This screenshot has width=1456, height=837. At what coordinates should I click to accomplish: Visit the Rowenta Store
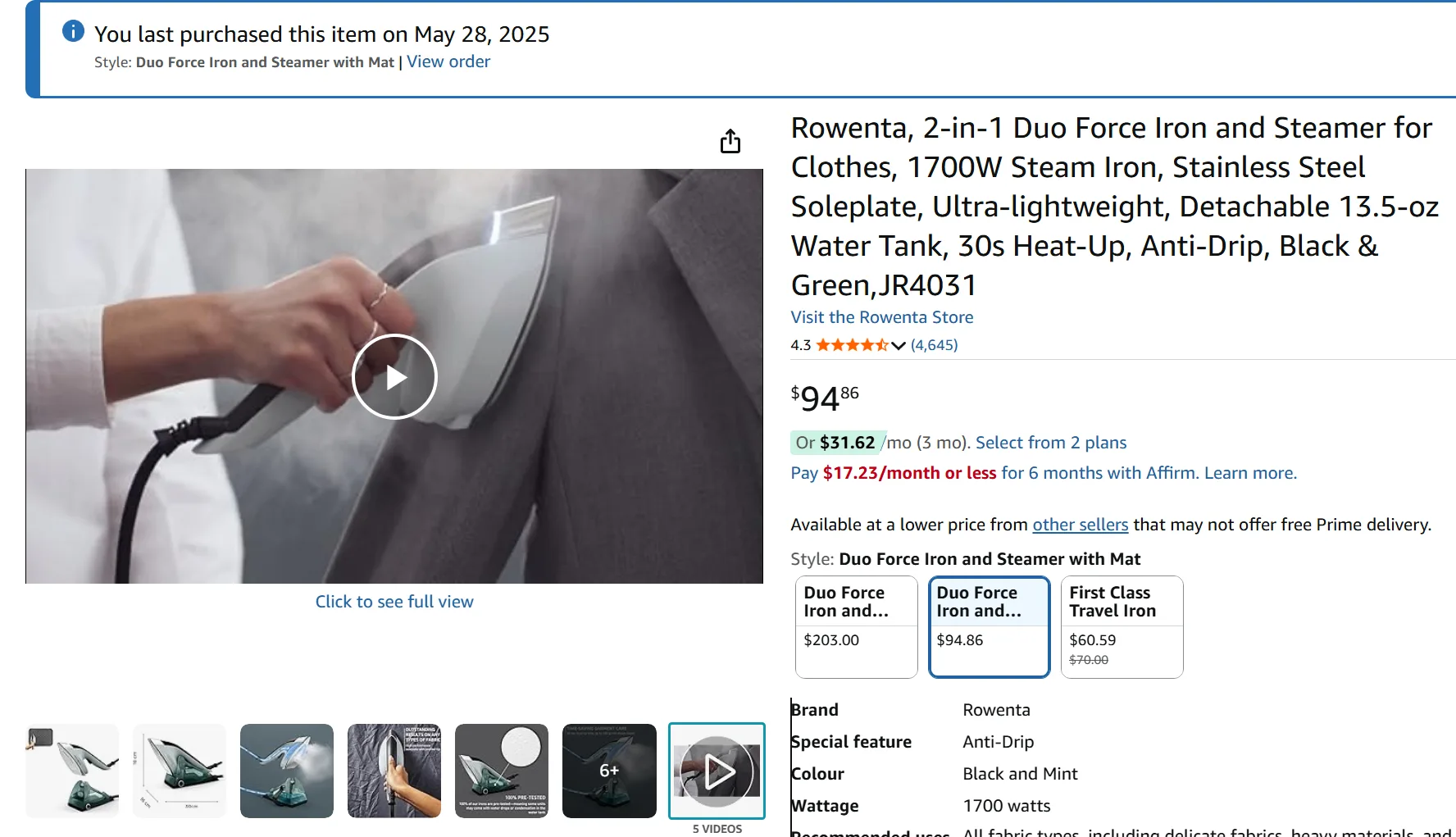pos(881,316)
